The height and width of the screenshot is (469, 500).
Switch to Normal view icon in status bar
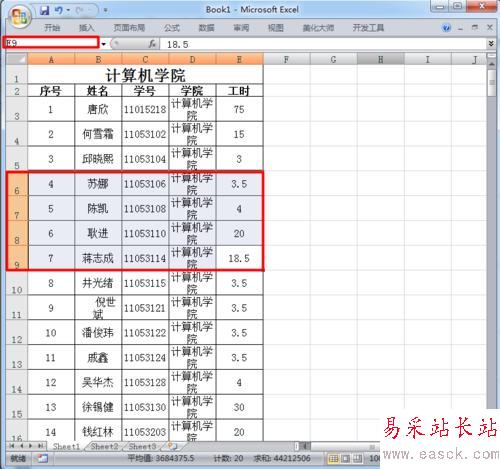[x=333, y=459]
